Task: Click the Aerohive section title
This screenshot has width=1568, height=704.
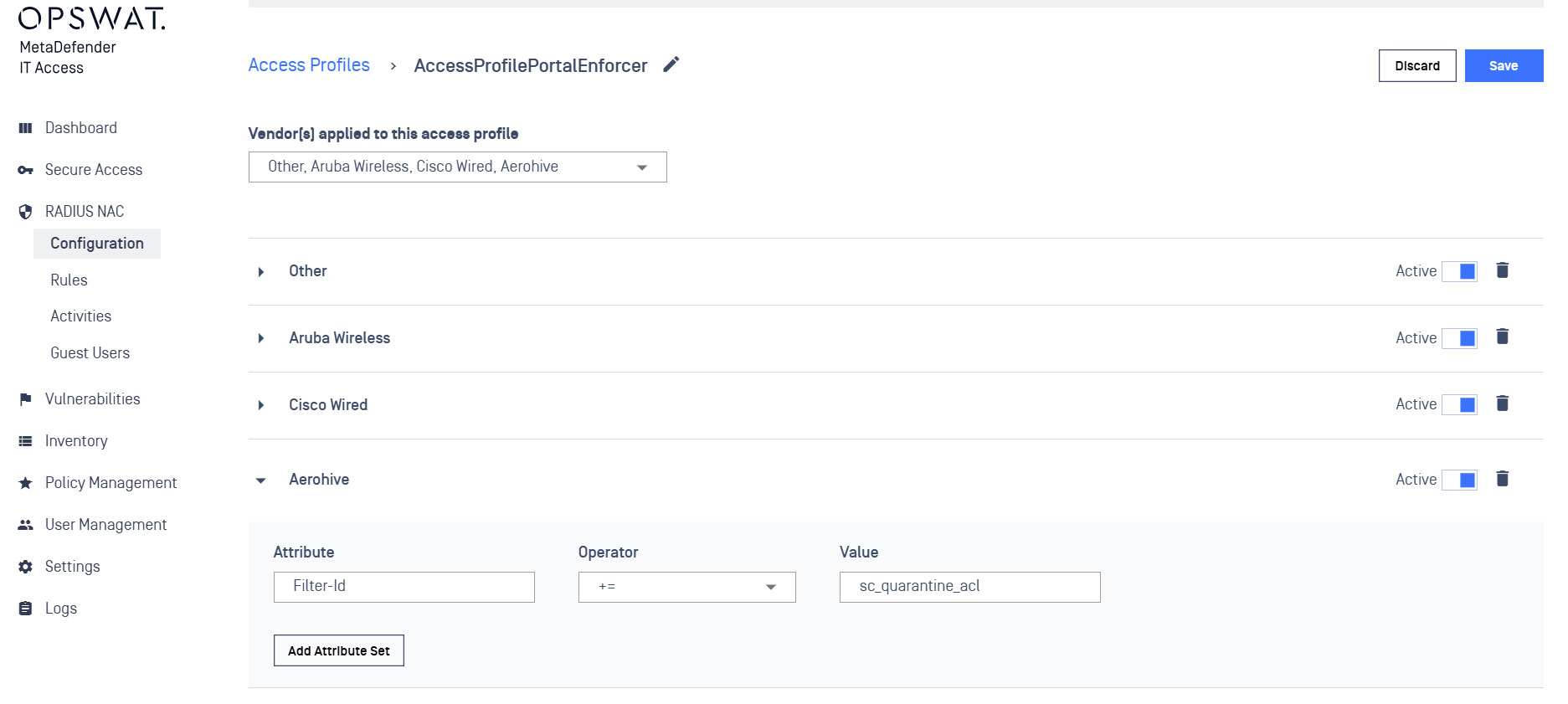Action: coord(319,480)
